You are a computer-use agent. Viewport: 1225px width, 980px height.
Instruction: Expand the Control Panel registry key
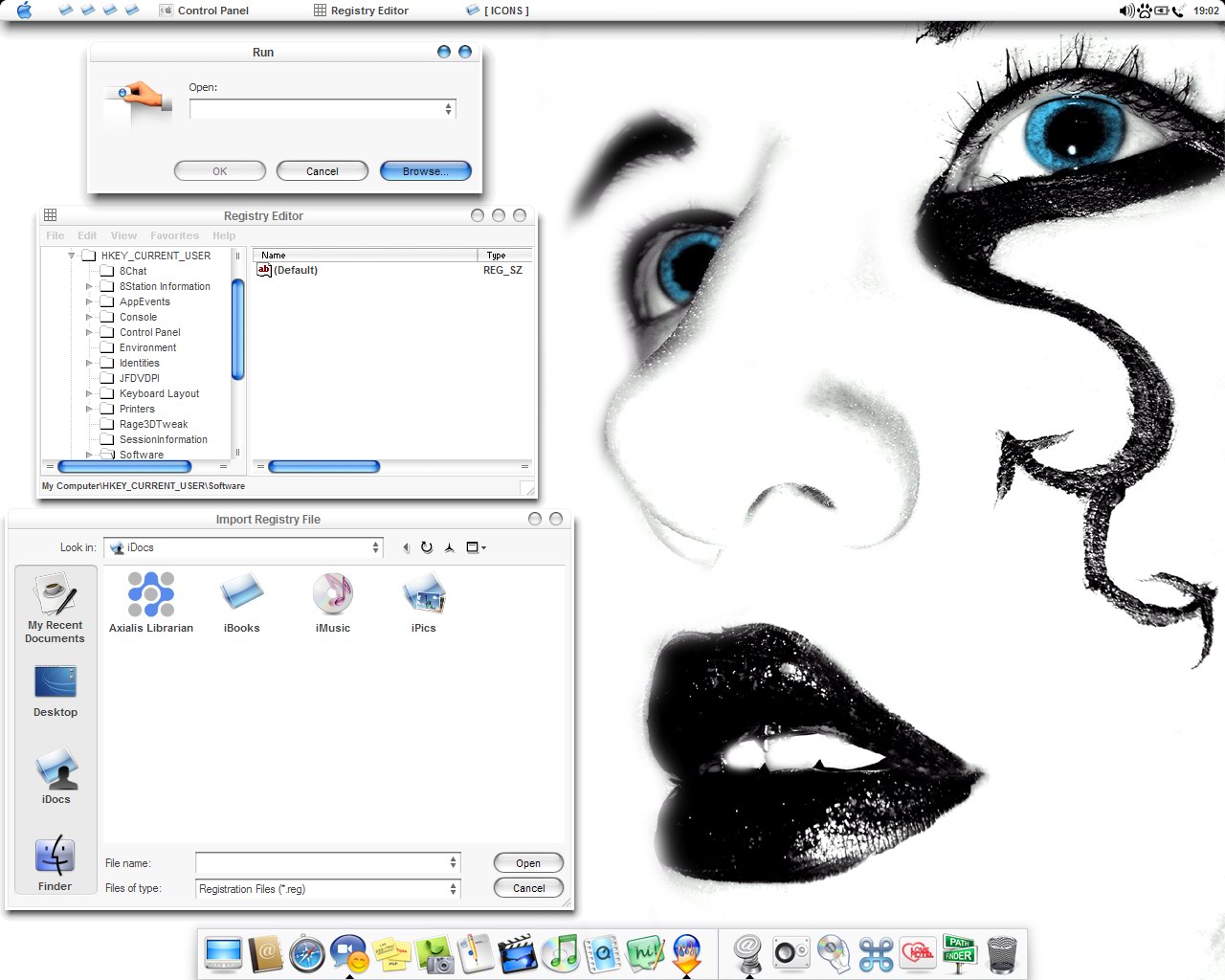(89, 332)
